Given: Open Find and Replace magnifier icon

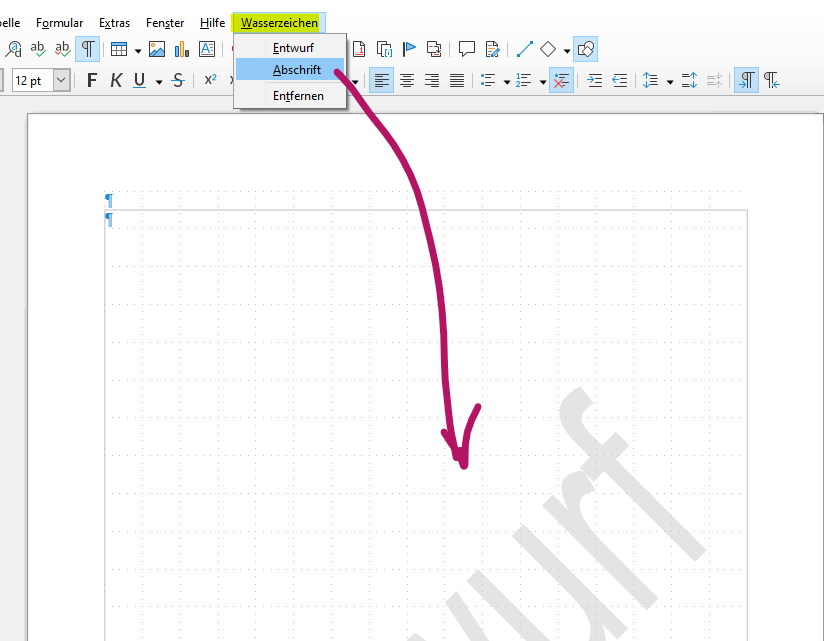Looking at the screenshot, I should click(13, 49).
